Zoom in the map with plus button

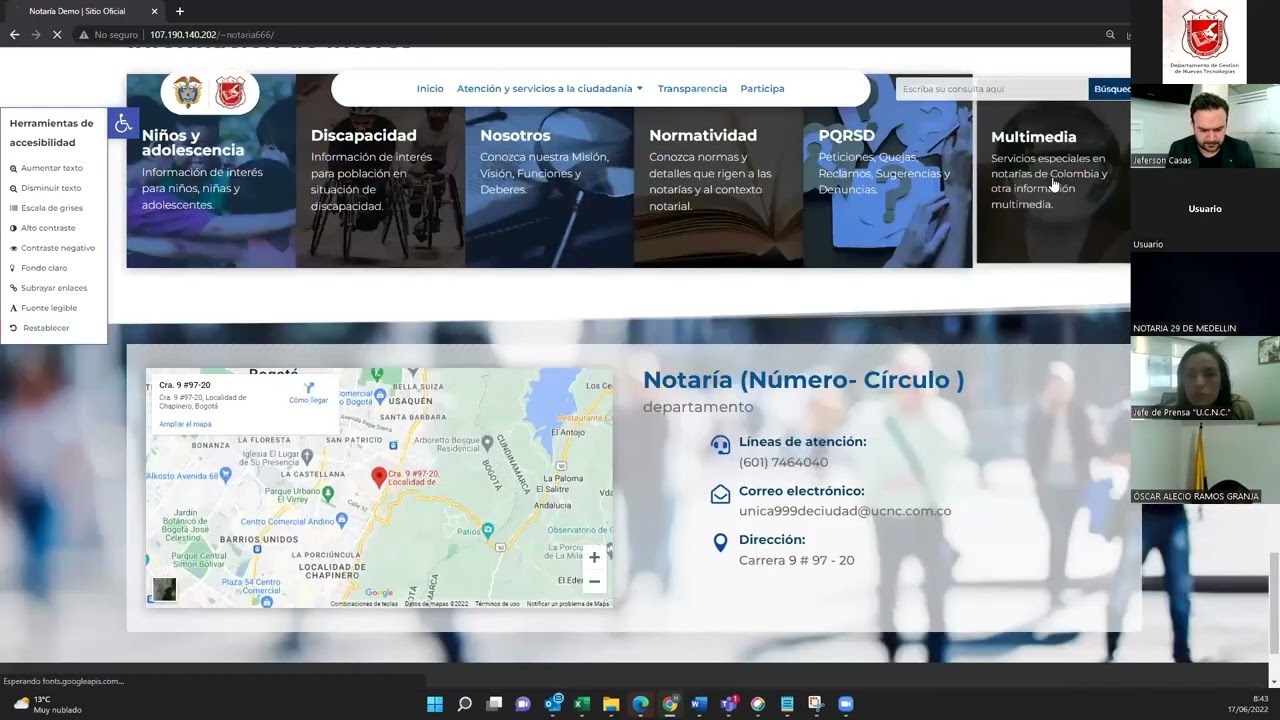[594, 557]
